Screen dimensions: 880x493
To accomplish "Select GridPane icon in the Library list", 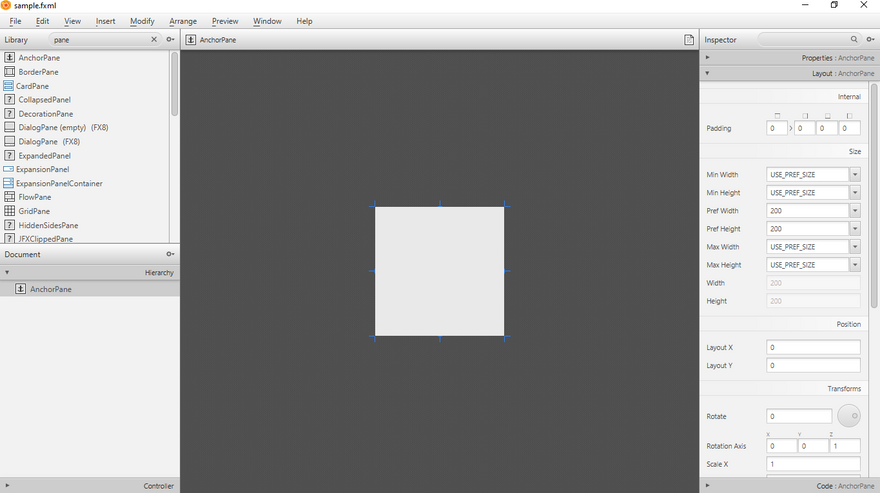I will (x=10, y=211).
